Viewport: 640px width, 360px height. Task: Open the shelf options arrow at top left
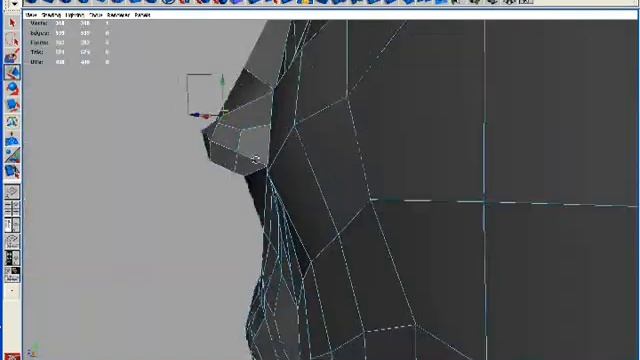(x=15, y=4)
